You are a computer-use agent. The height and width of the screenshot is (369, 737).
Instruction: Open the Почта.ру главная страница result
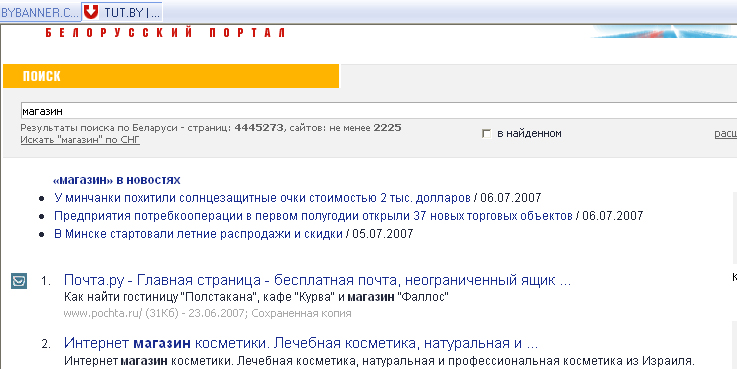[317, 281]
